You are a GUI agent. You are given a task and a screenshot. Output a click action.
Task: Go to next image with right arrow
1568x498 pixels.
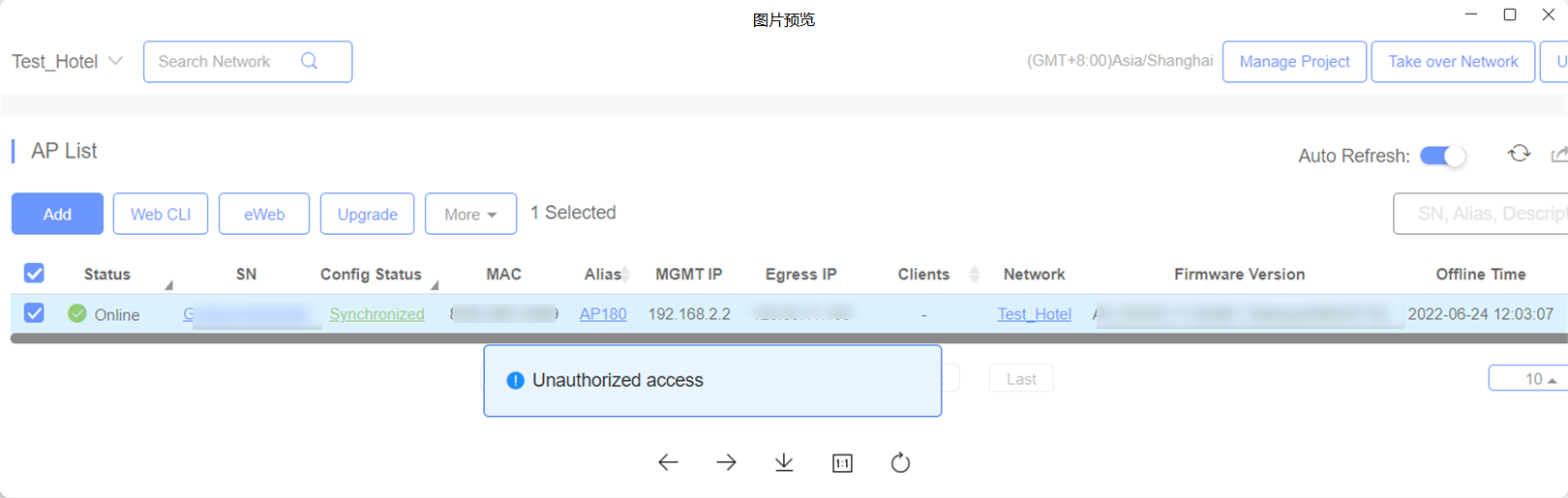tap(726, 462)
